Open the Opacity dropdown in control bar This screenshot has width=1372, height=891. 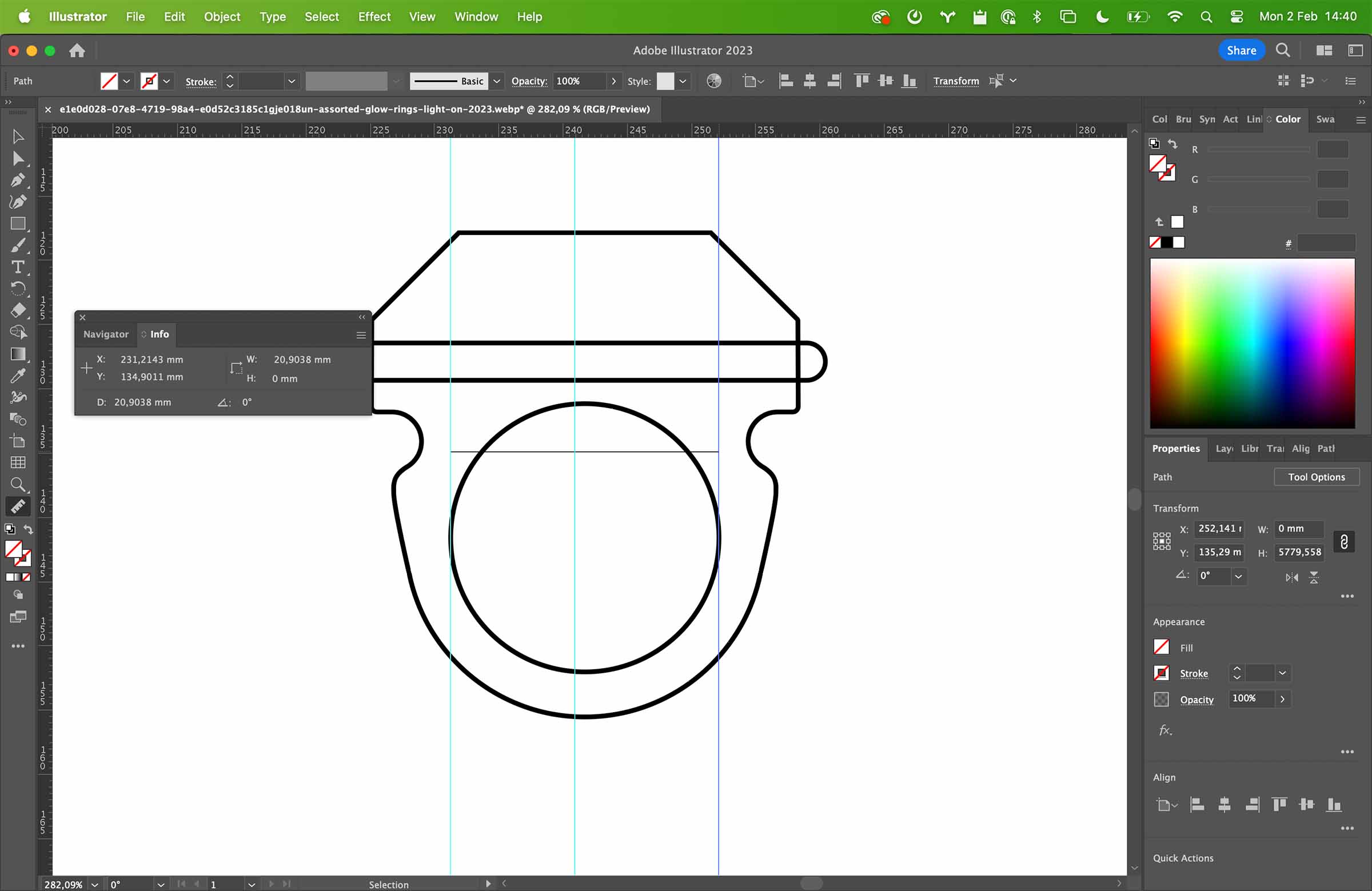pos(613,81)
